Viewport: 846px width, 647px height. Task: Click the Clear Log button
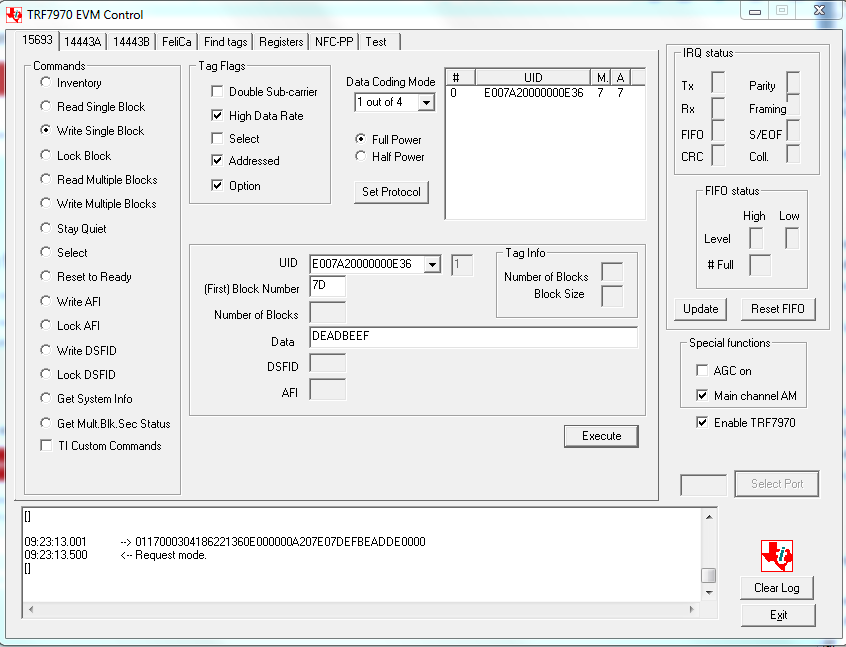[x=776, y=588]
